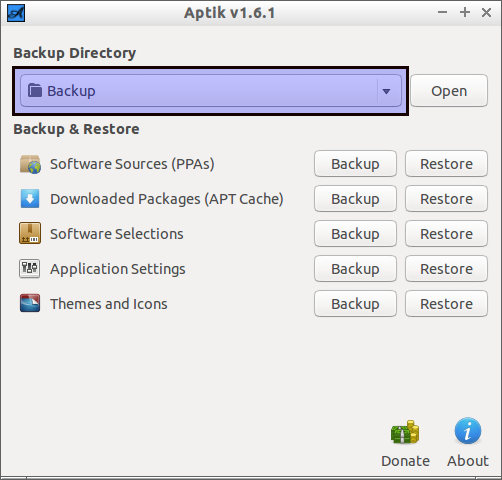
Task: Click the Donate money icon
Action: (x=405, y=432)
